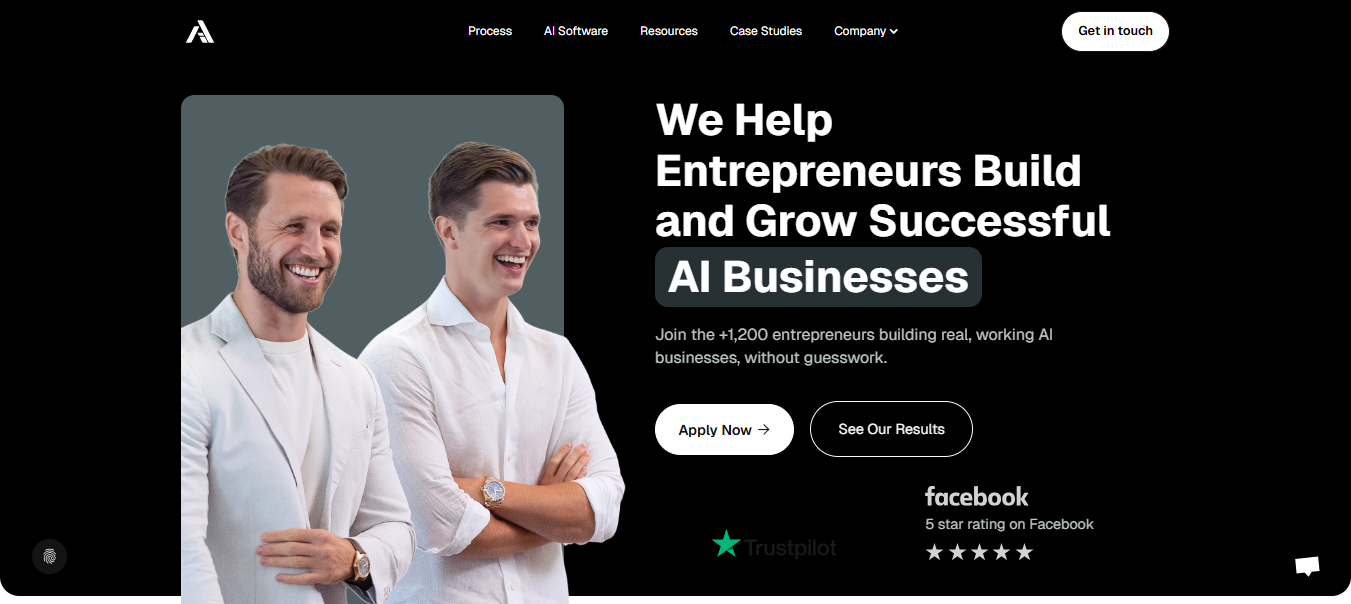1351x604 pixels.
Task: Open the Resources navigation link
Action: coord(669,31)
